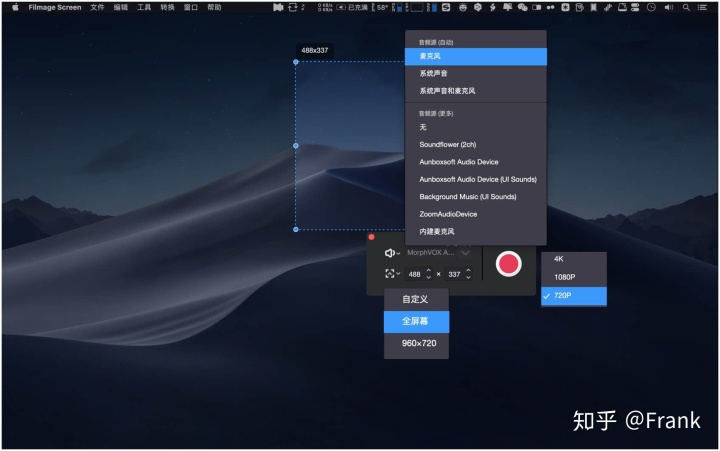This screenshot has width=720, height=451.
Task: Click the Sogou S input icon
Action: (x=446, y=7)
